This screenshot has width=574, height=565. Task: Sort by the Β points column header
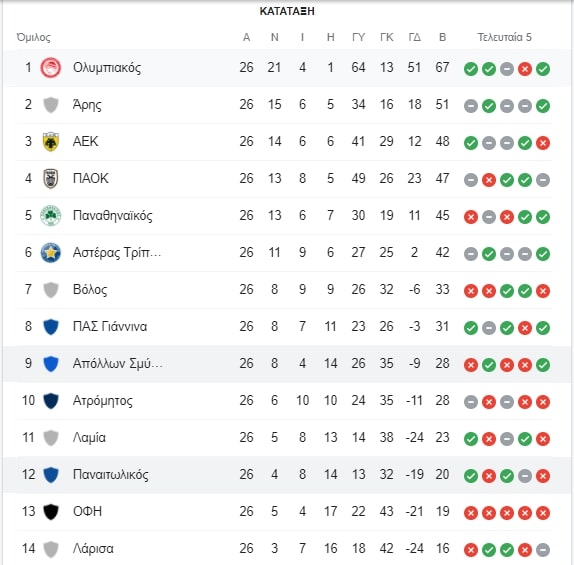[x=442, y=37]
